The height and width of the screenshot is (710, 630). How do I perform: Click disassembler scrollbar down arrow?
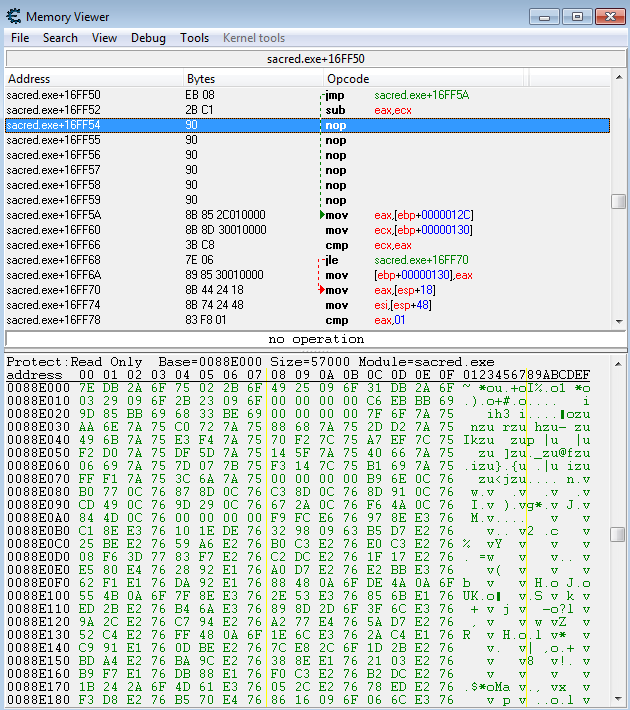[619, 320]
